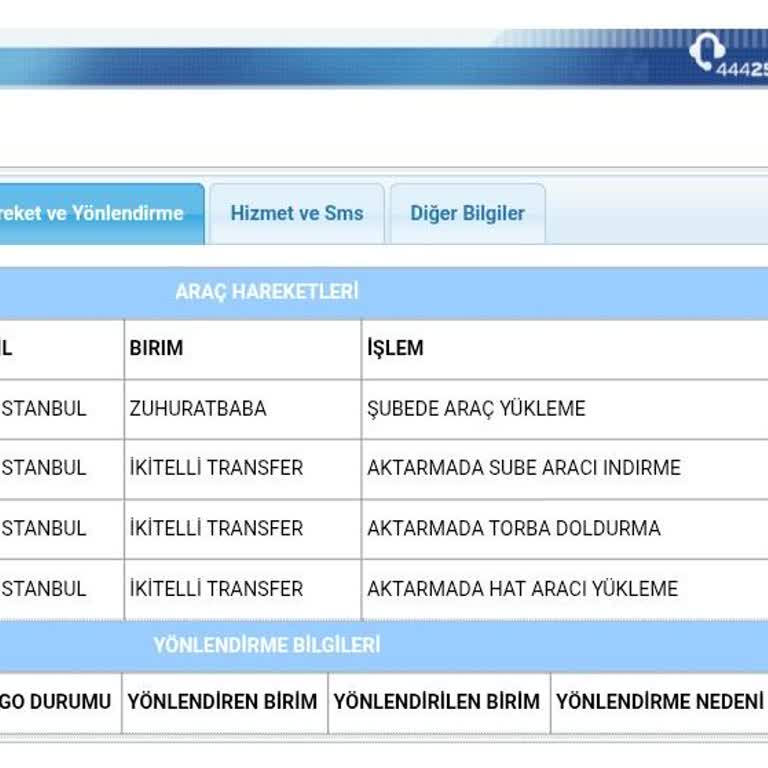Click ISTANBUL cell in the TORBA DOLDURMA row

pyautogui.click(x=62, y=529)
